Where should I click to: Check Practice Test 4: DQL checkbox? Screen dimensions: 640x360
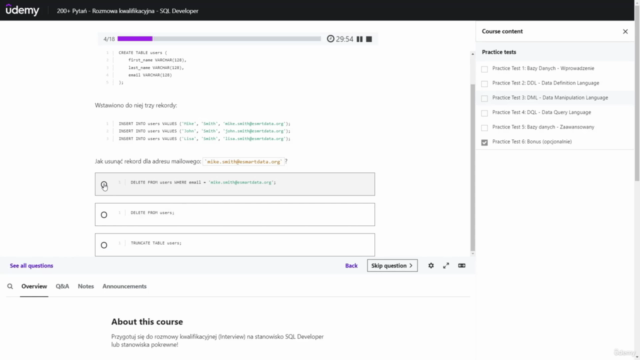[484, 113]
